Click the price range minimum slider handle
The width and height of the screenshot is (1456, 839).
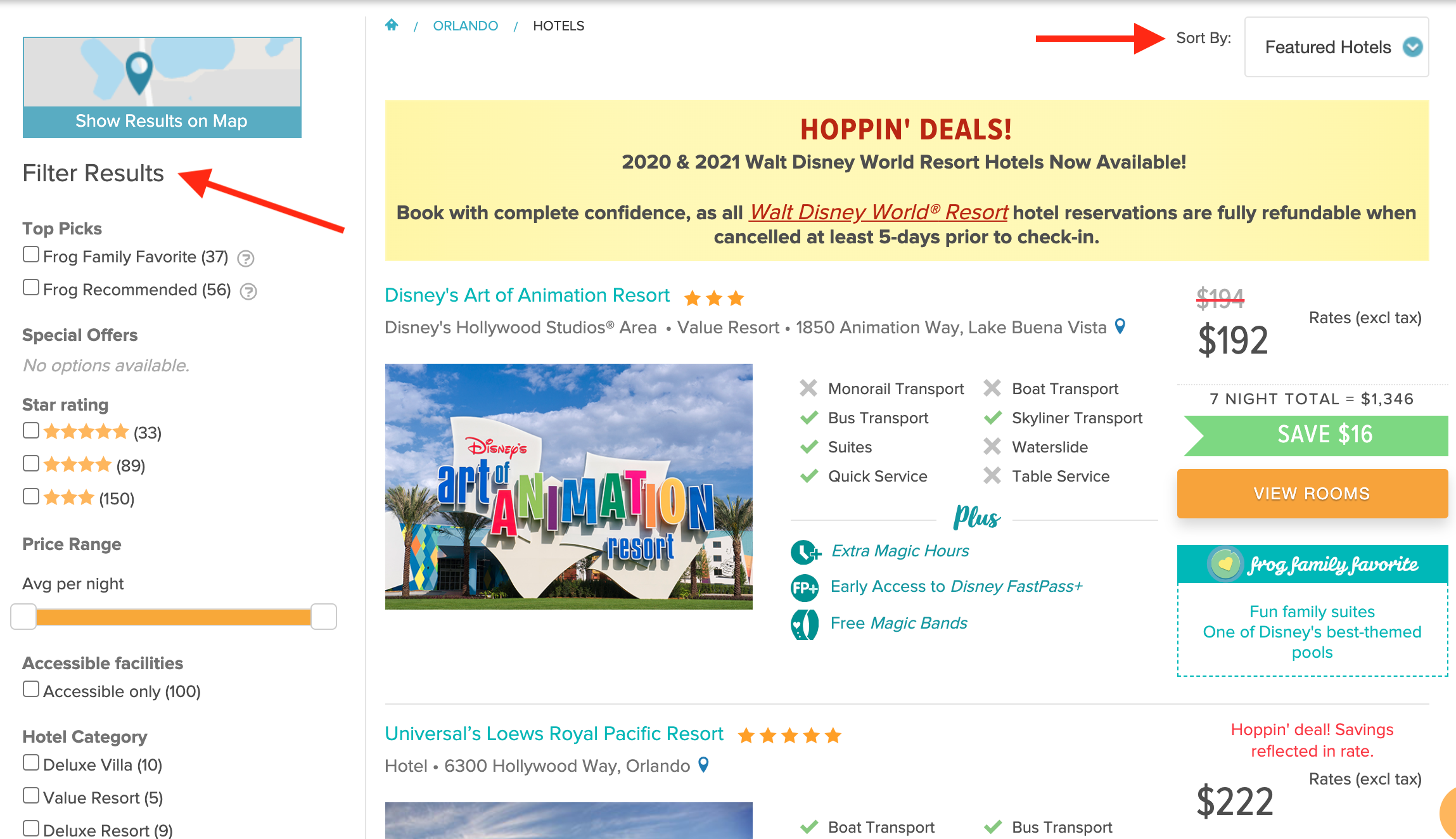23,617
